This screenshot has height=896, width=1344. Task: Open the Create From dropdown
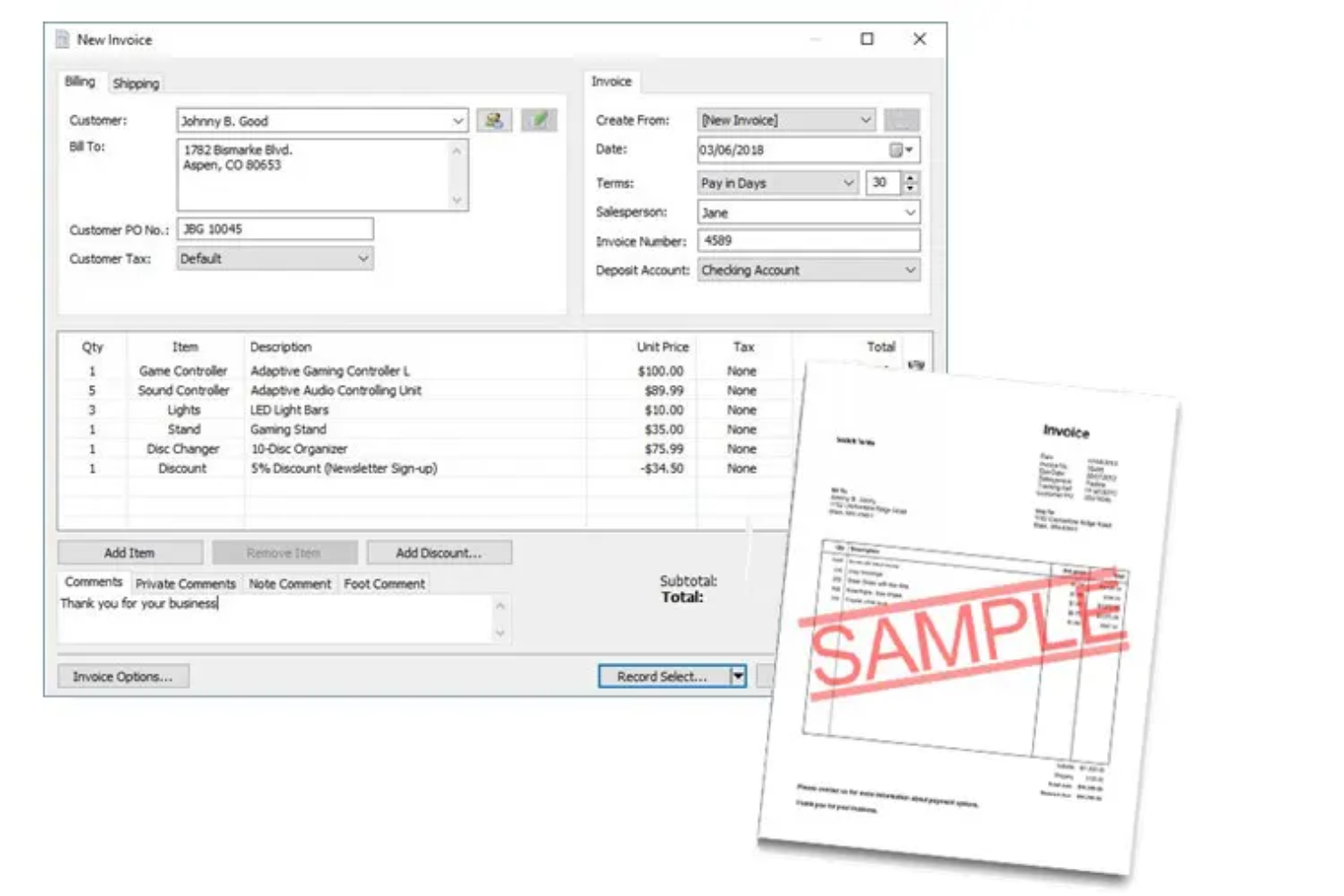(866, 119)
